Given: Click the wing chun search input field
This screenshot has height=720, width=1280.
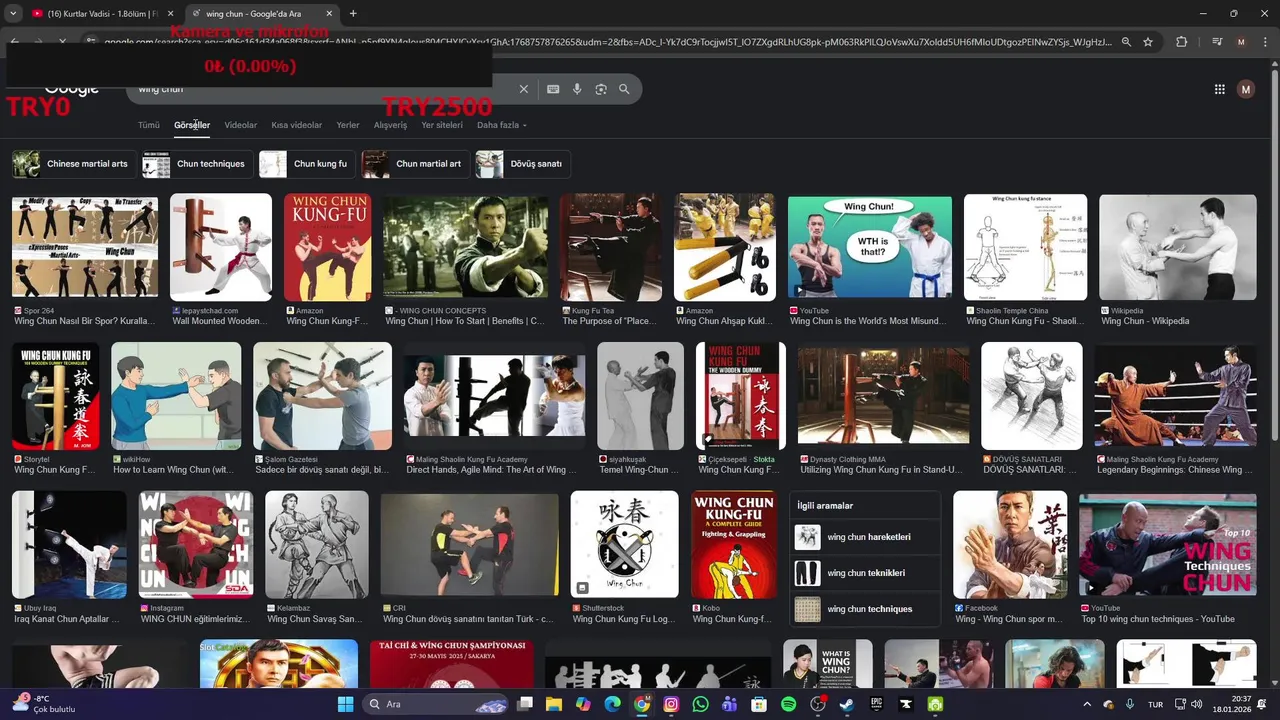Looking at the screenshot, I should (x=320, y=89).
